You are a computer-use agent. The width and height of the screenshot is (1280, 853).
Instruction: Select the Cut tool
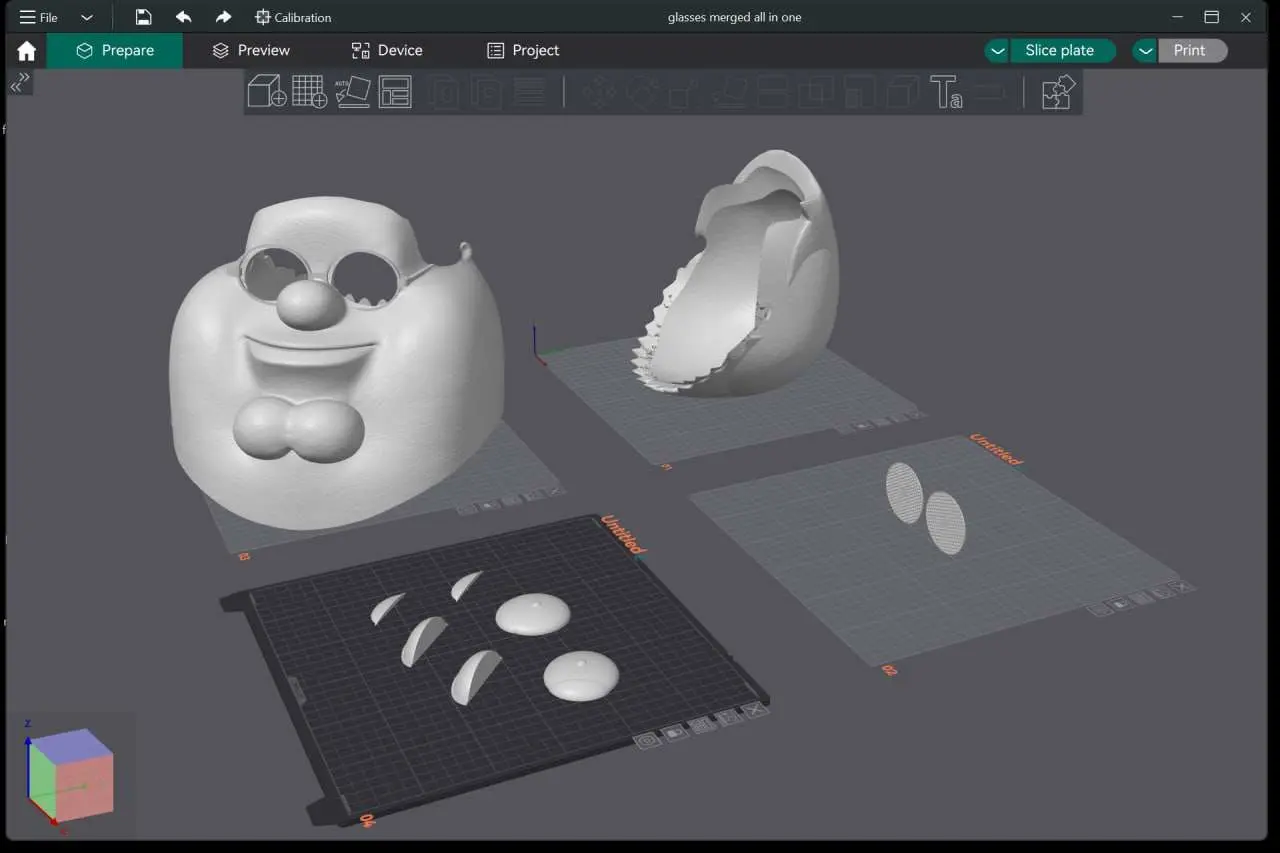click(773, 92)
